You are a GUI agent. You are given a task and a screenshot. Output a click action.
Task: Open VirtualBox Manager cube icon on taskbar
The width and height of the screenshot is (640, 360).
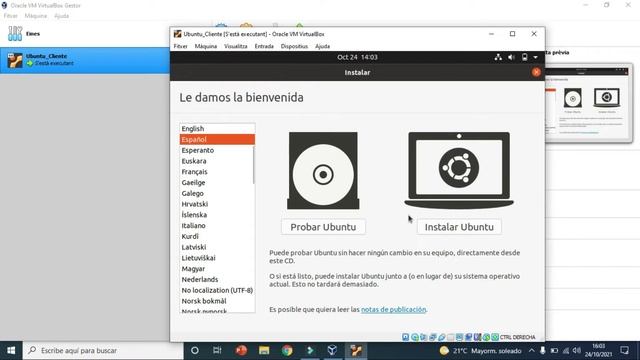point(332,350)
